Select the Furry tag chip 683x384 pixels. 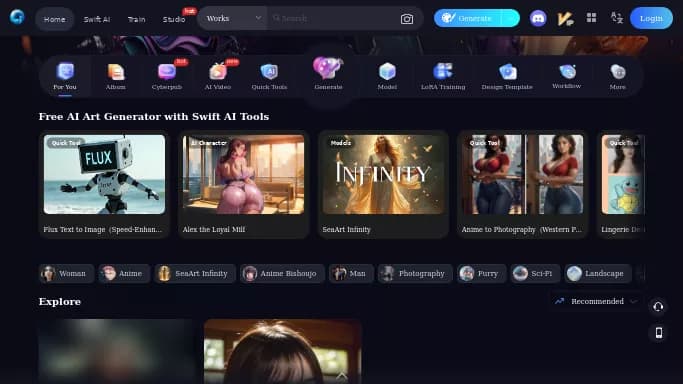tap(481, 273)
